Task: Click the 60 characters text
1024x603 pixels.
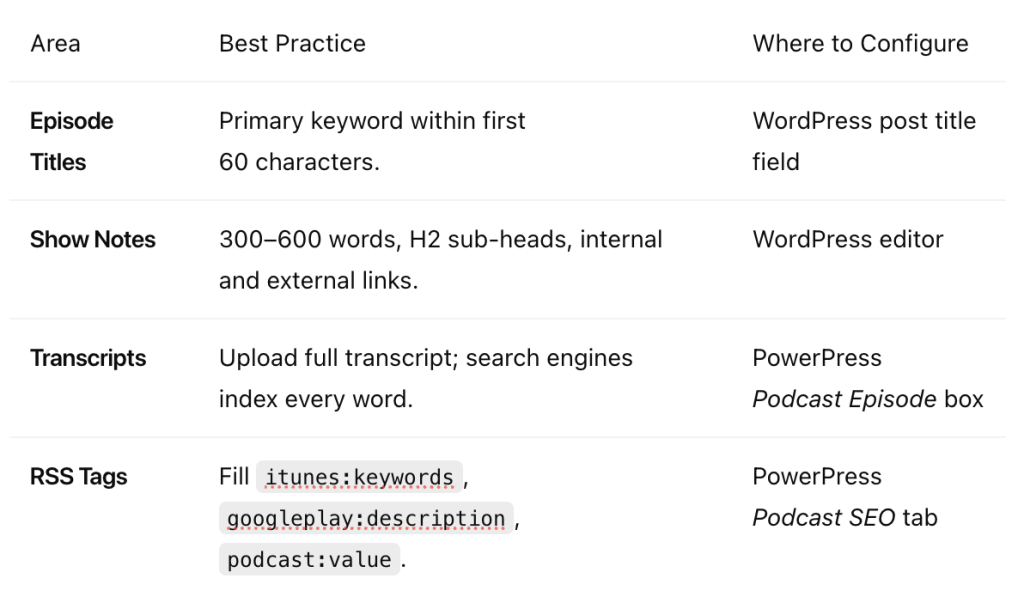Action: pyautogui.click(x=299, y=162)
